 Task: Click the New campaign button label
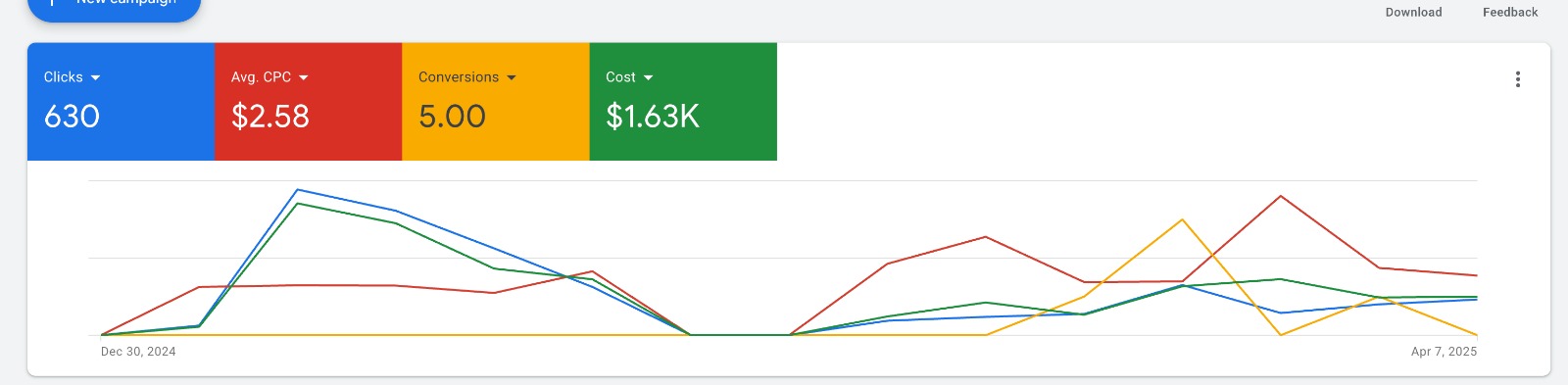(x=126, y=3)
